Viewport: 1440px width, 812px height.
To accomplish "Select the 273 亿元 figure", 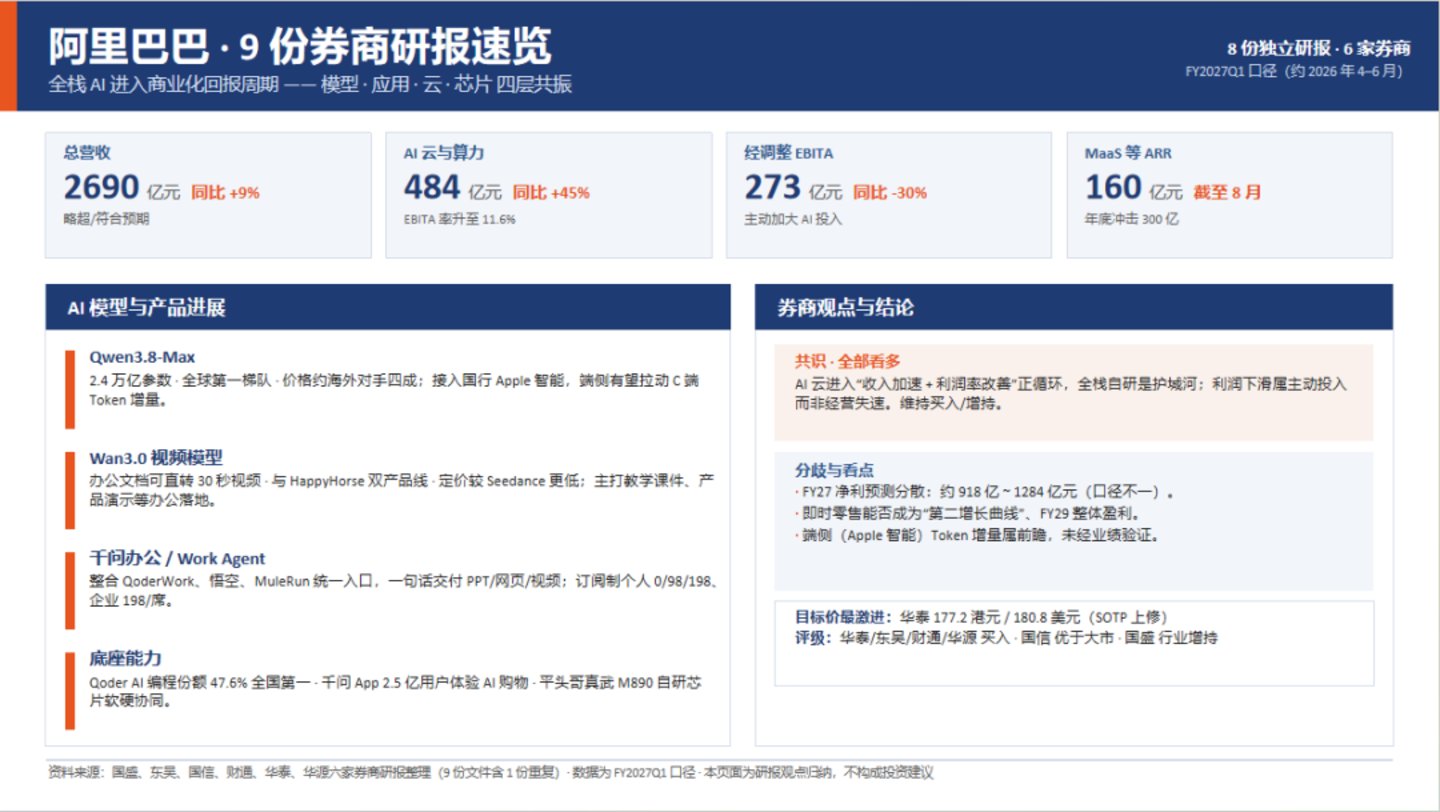I will click(793, 188).
